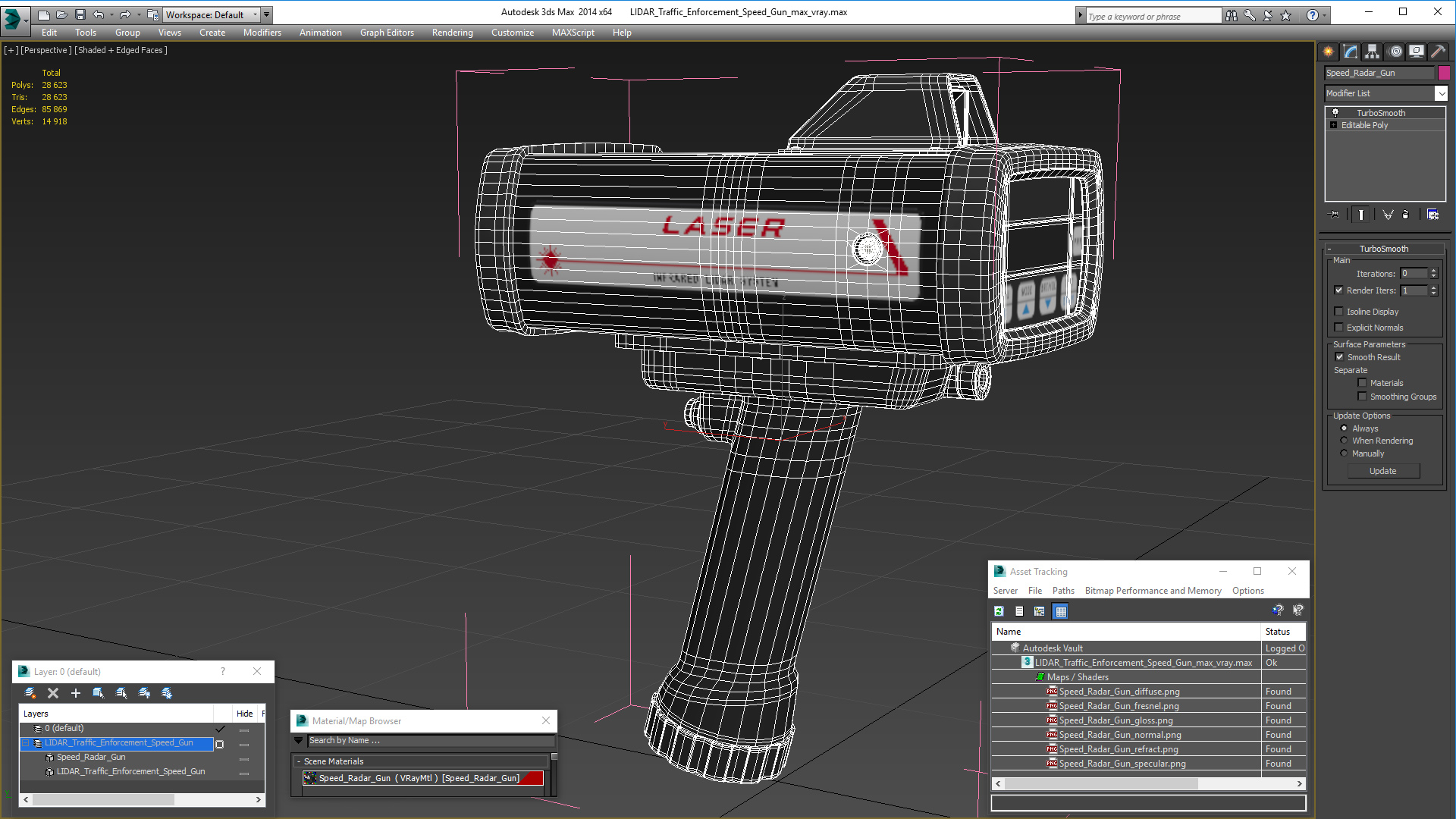This screenshot has width=1456, height=819.
Task: Open application menu arrow by 3ds Max logo
Action: pos(26,20)
